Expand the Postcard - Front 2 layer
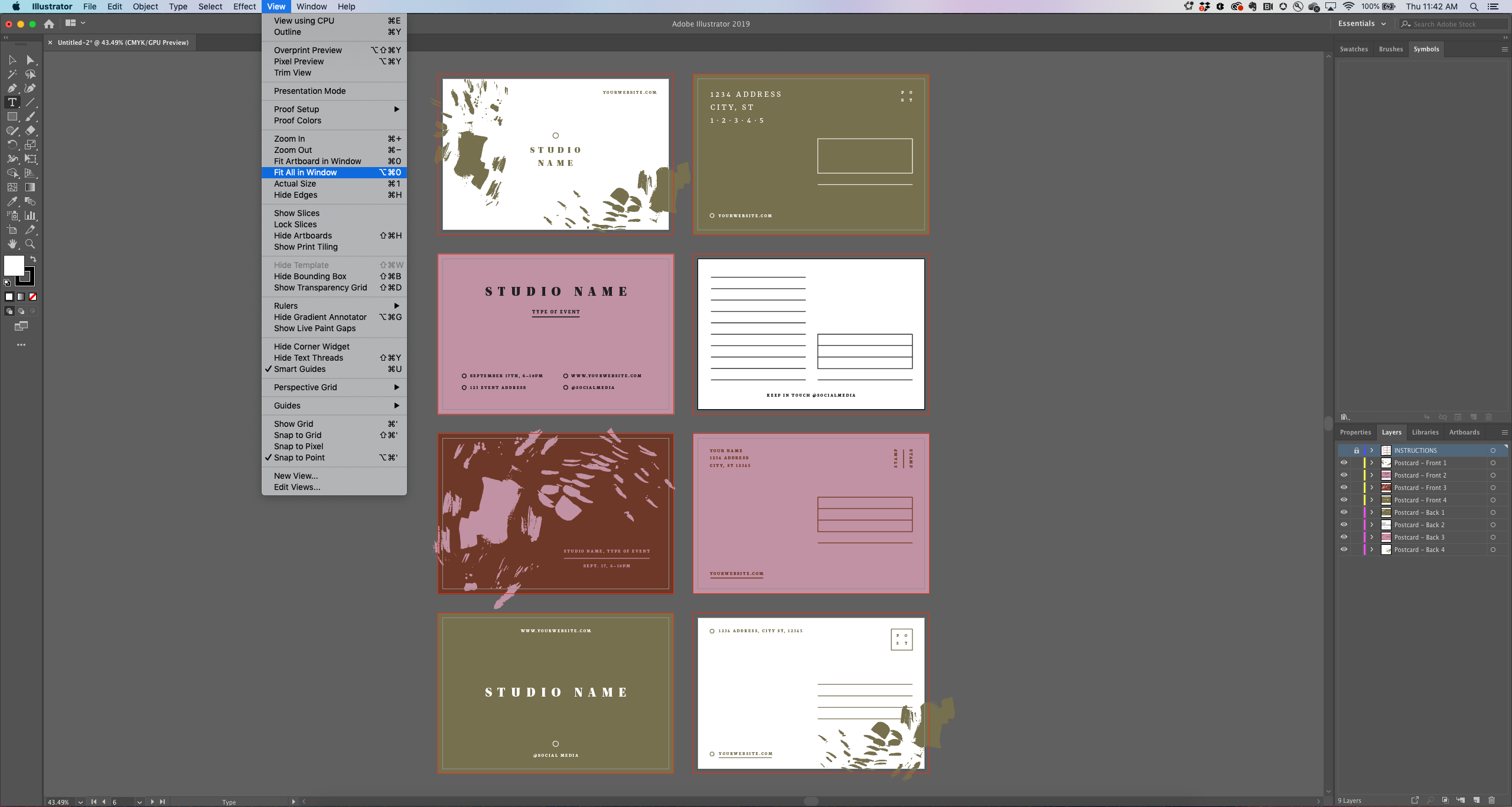The image size is (1512, 807). [x=1372, y=475]
